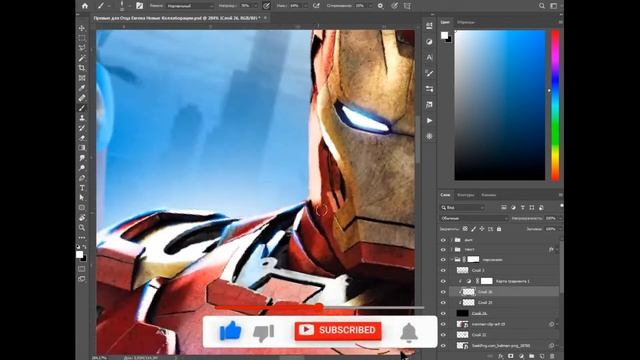This screenshot has width=640, height=360.
Task: Switch to the Color (Цвет) tab
Action: 445,22
